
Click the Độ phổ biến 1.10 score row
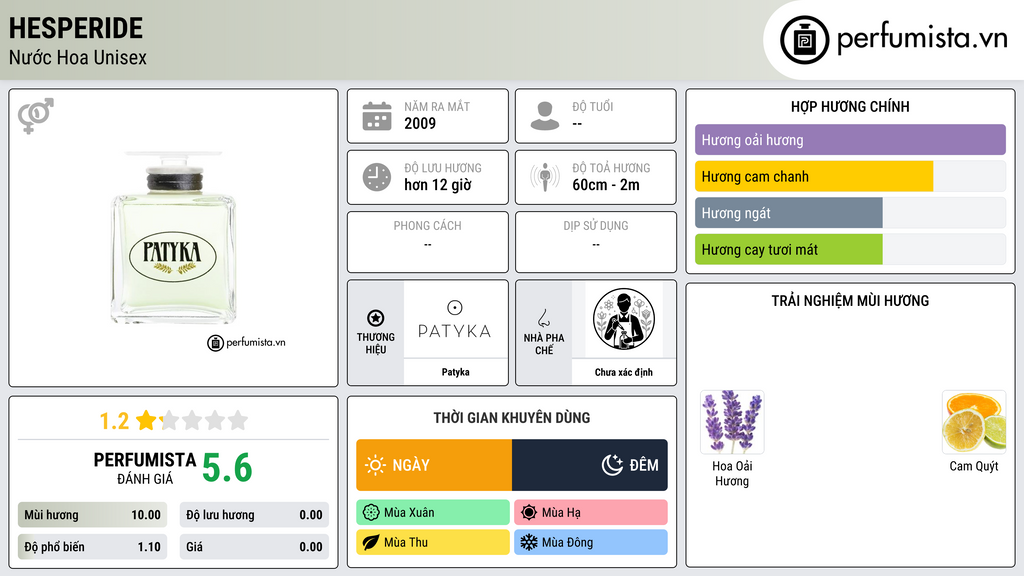(92, 547)
